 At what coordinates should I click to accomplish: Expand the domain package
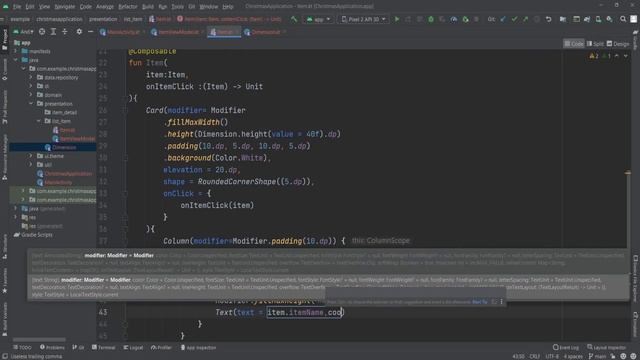coord(31,95)
